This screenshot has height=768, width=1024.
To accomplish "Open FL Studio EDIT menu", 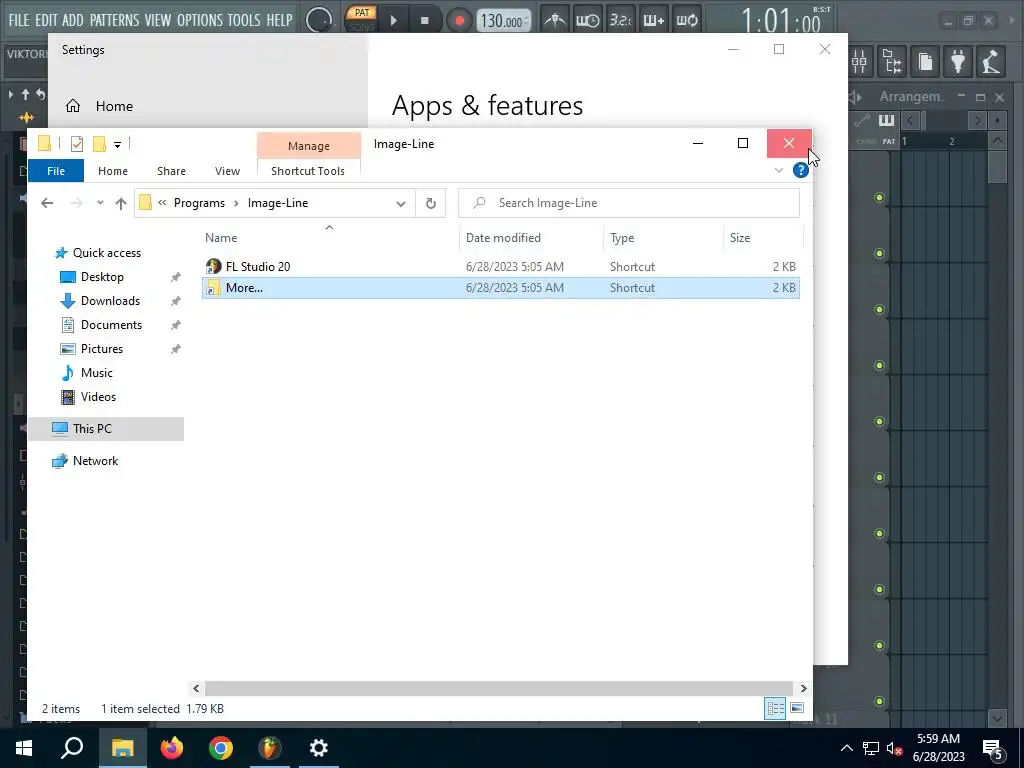I will (x=46, y=20).
